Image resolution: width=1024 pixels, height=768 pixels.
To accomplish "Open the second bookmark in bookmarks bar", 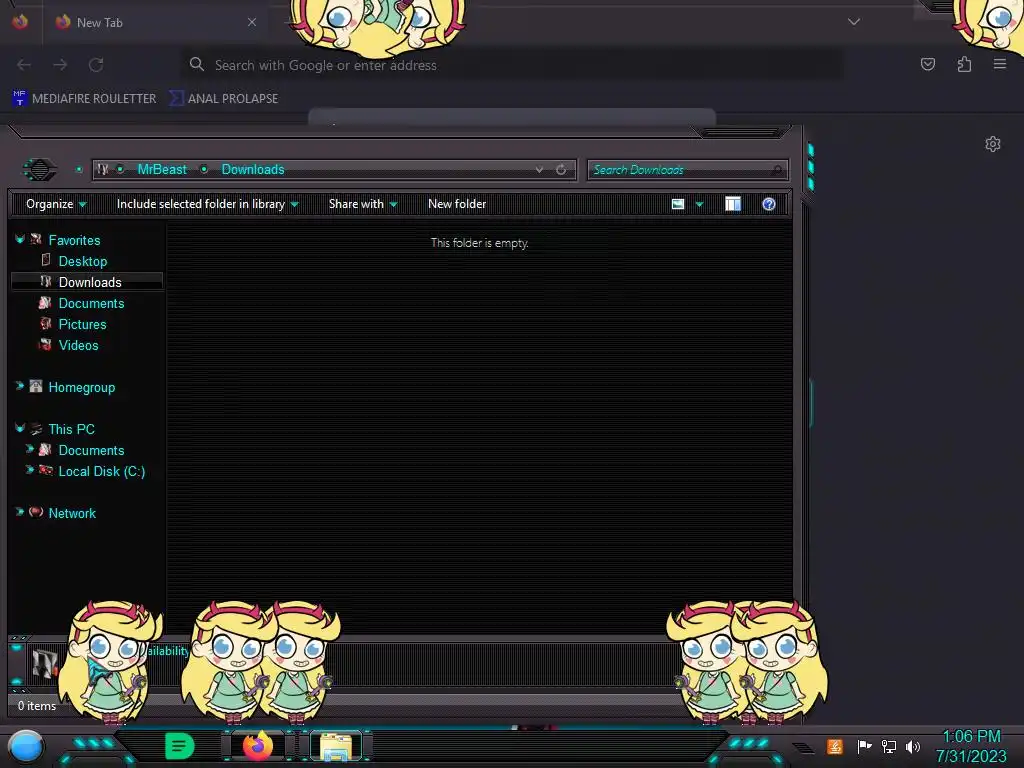I will (224, 99).
